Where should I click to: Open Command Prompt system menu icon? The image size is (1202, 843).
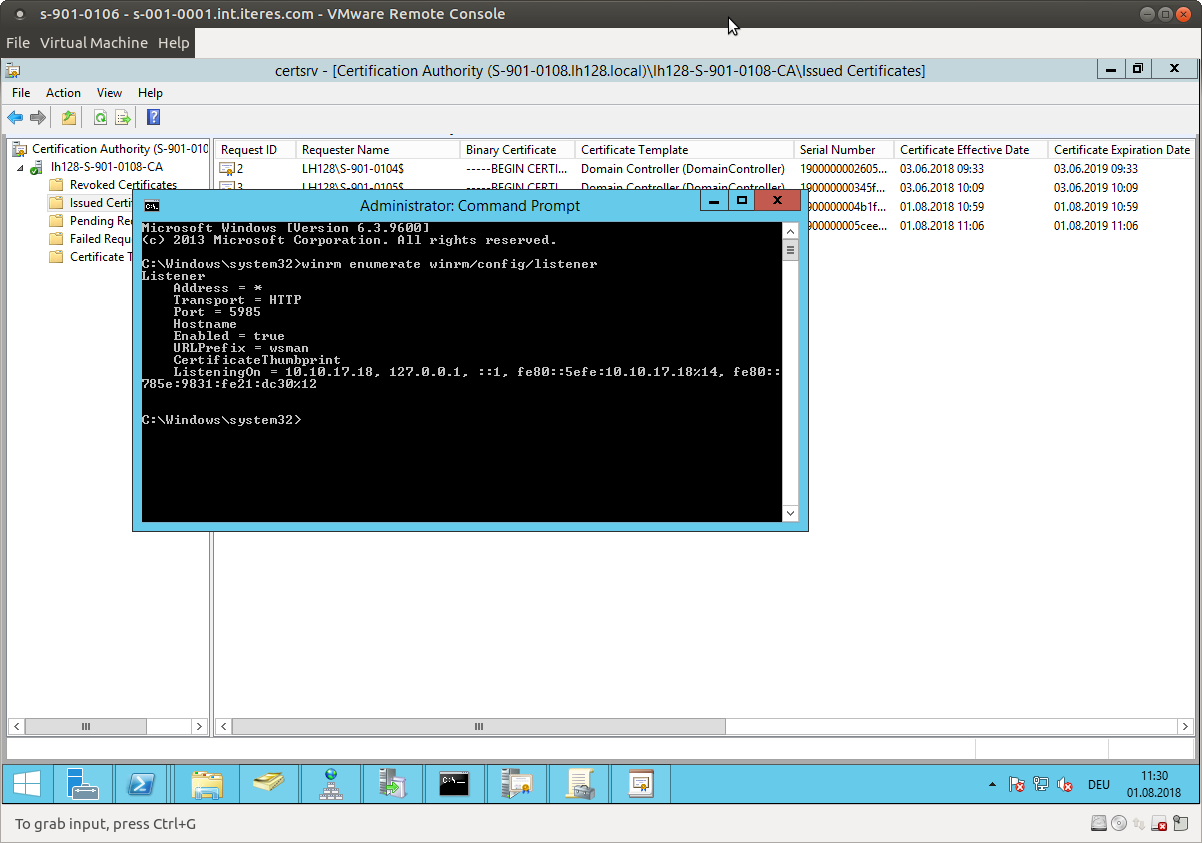(151, 206)
